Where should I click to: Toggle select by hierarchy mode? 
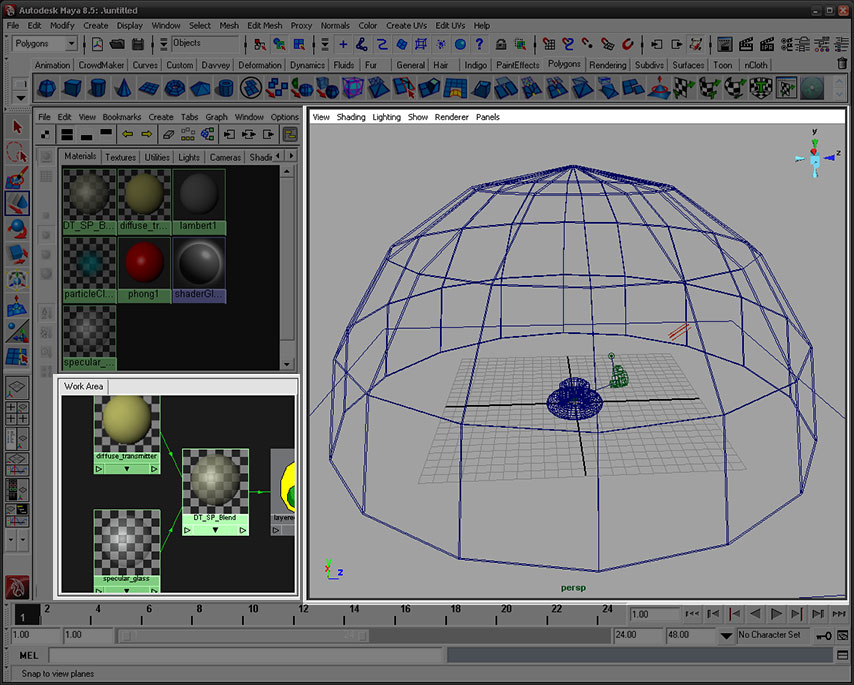260,44
